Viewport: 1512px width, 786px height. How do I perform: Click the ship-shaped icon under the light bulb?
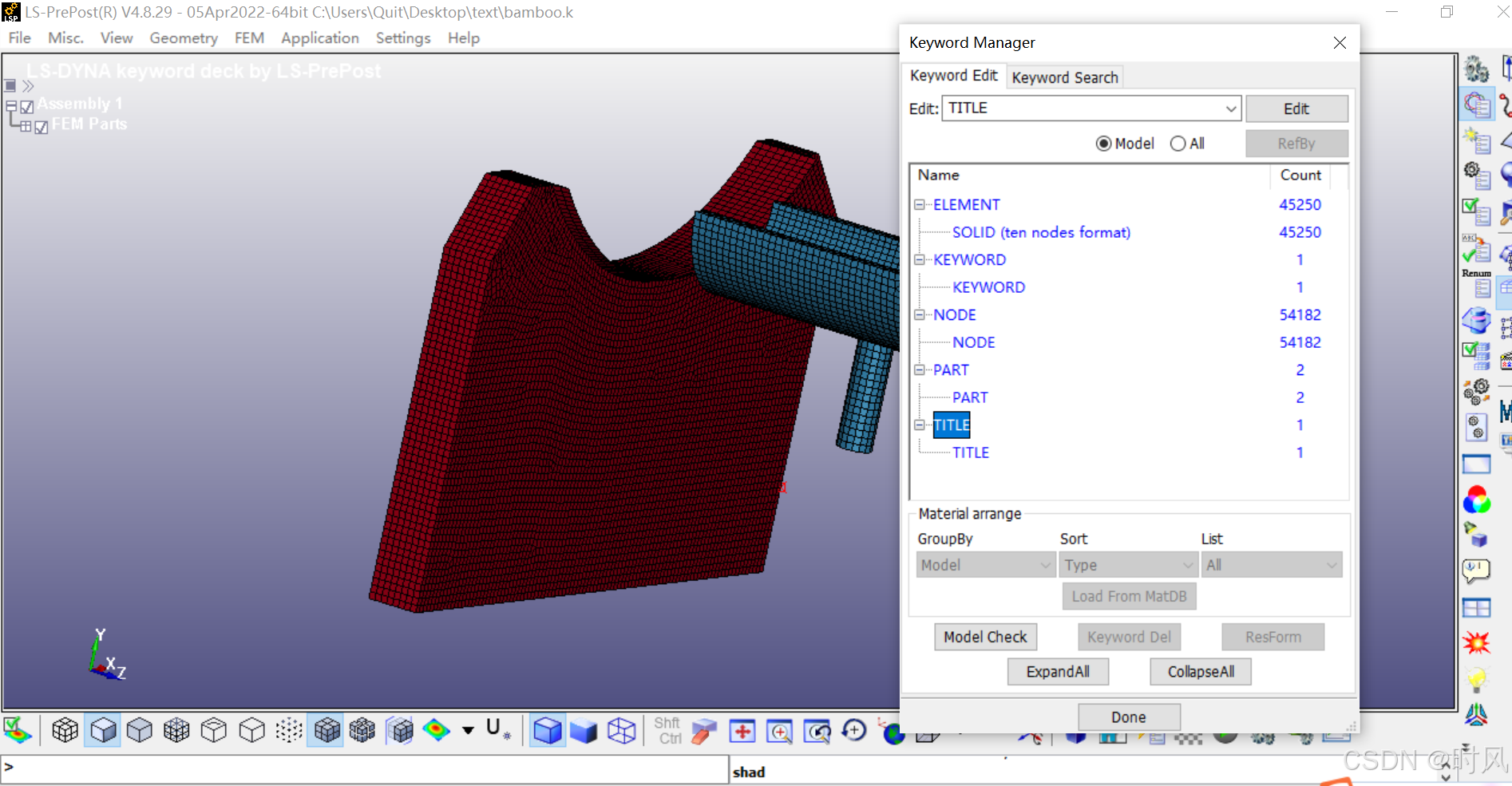1476,714
